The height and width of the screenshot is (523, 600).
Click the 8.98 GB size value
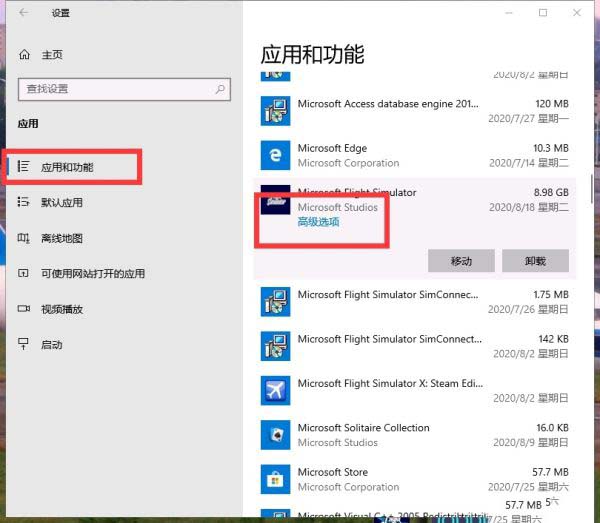tap(551, 192)
